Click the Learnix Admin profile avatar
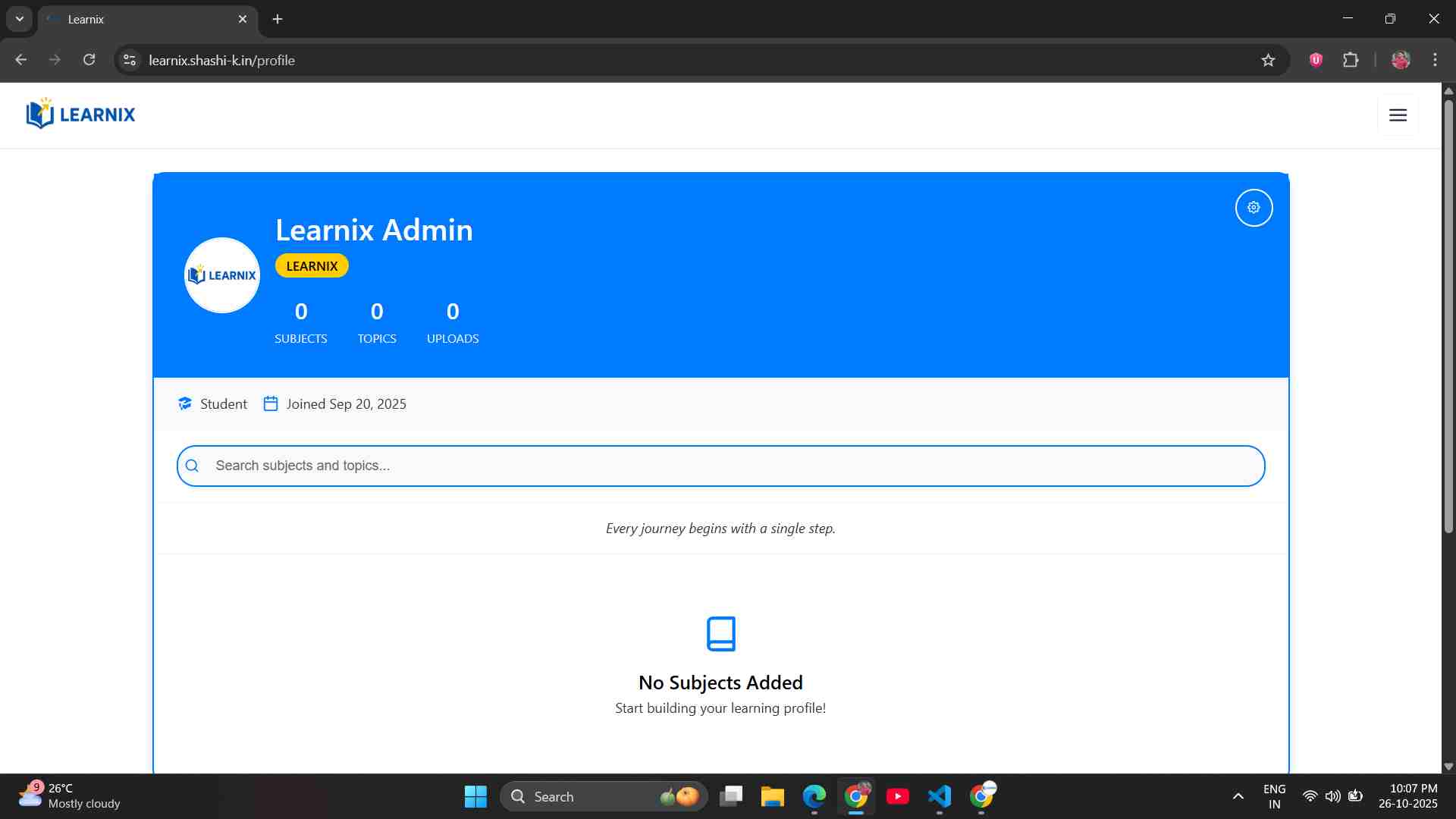Screen dimensions: 1456x819 (222, 275)
